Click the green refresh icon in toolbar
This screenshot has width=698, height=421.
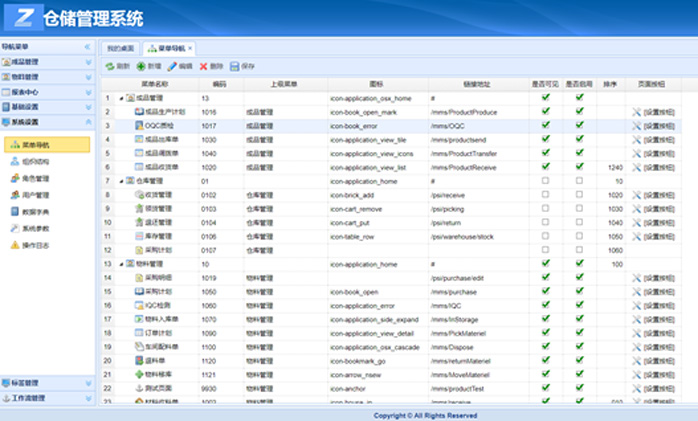110,66
